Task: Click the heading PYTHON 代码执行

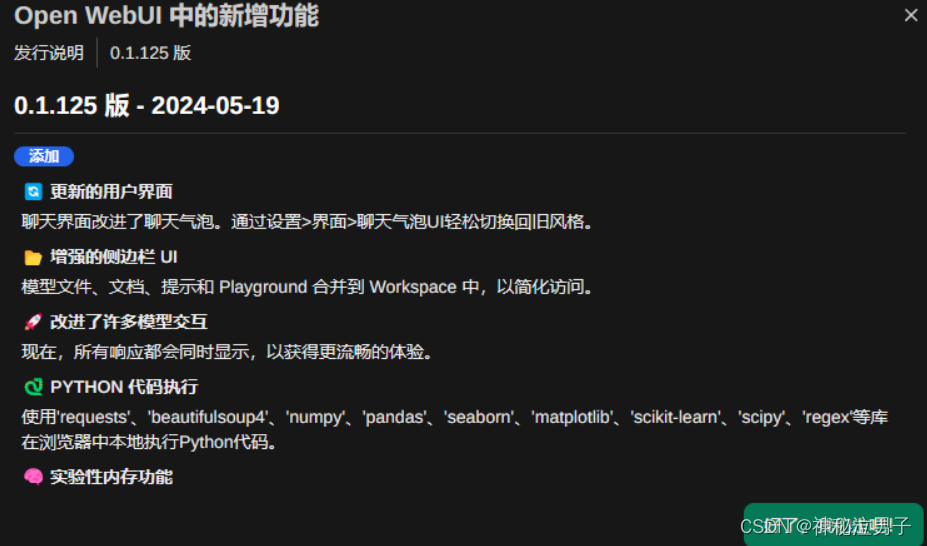Action: 124,387
